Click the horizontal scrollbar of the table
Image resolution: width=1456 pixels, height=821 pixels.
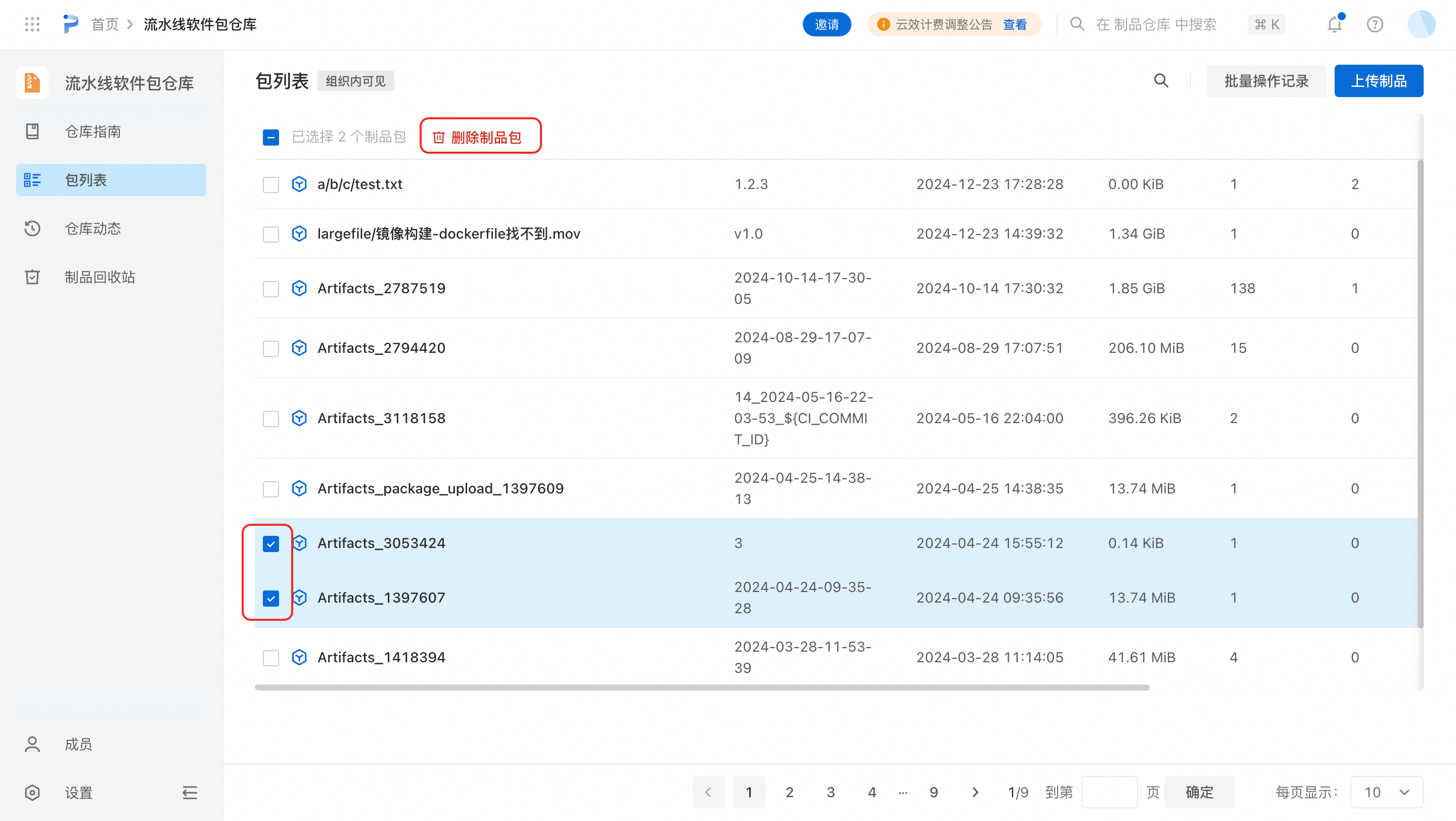point(701,687)
